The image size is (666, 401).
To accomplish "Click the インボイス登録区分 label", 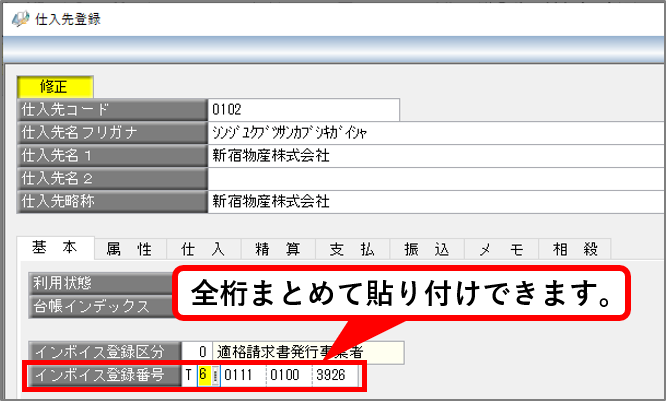I will point(104,352).
